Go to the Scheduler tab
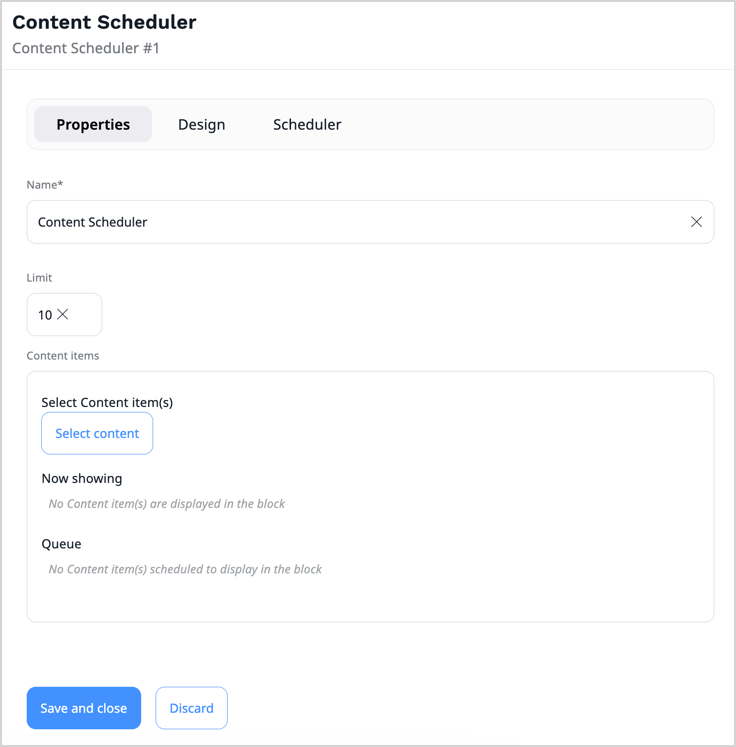 click(307, 125)
